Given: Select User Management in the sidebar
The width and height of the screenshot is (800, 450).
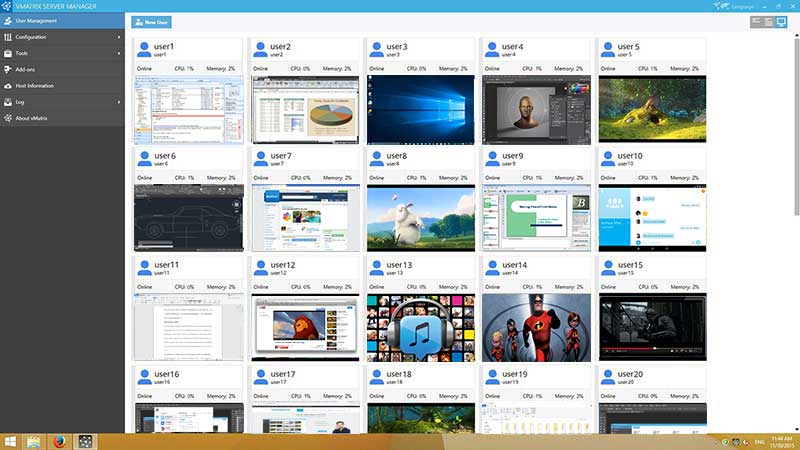Looking at the screenshot, I should coord(60,21).
